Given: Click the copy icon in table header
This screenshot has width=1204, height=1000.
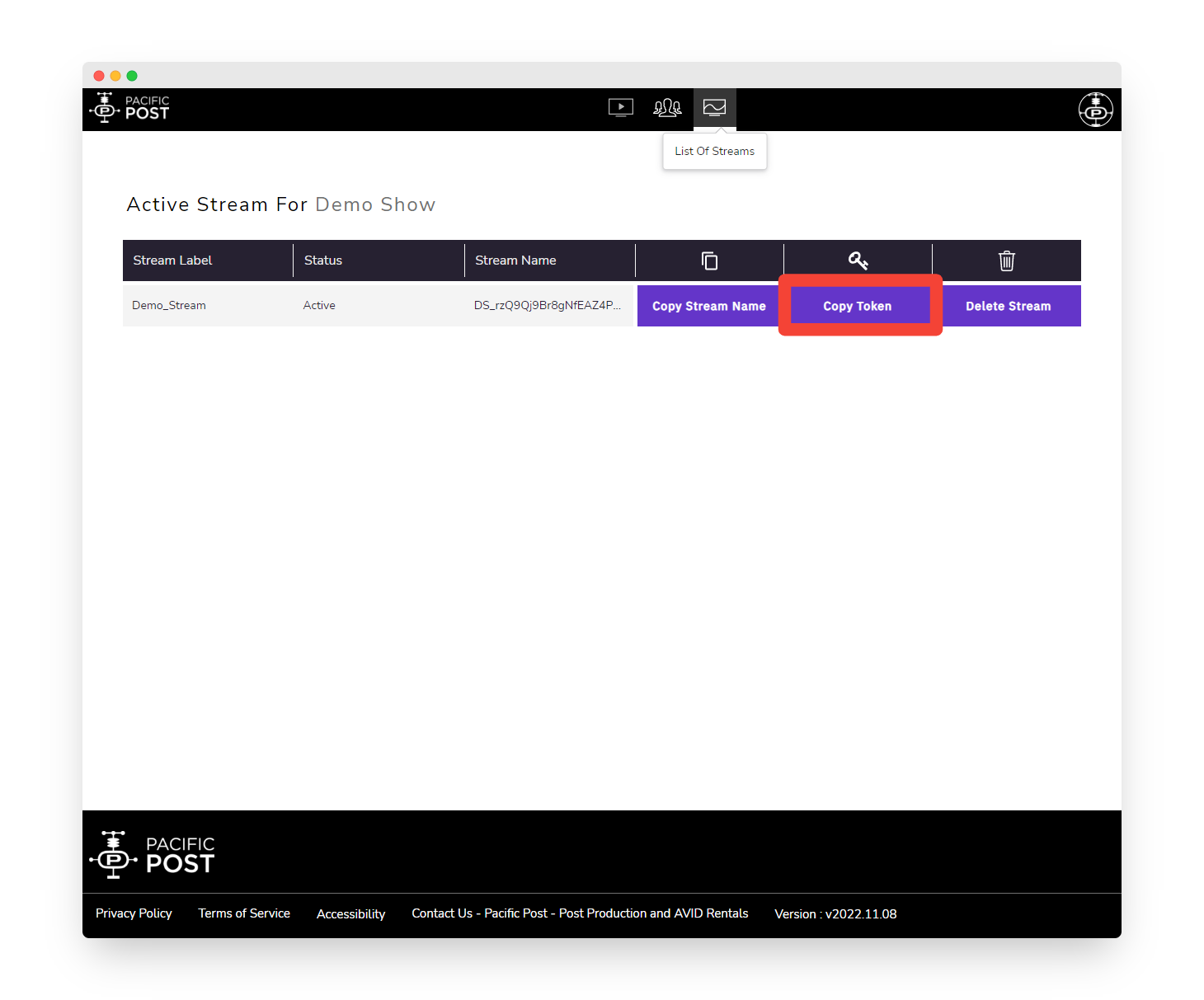Looking at the screenshot, I should pos(709,261).
